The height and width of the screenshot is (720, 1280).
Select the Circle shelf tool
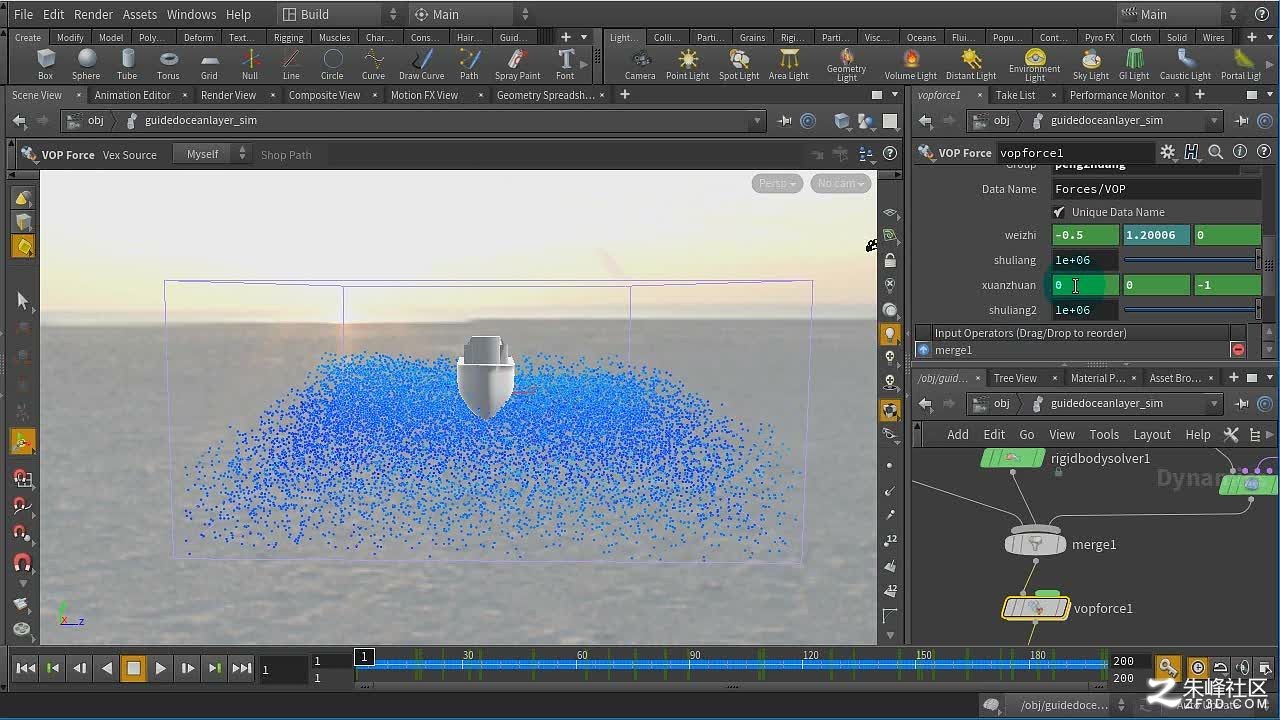[332, 65]
